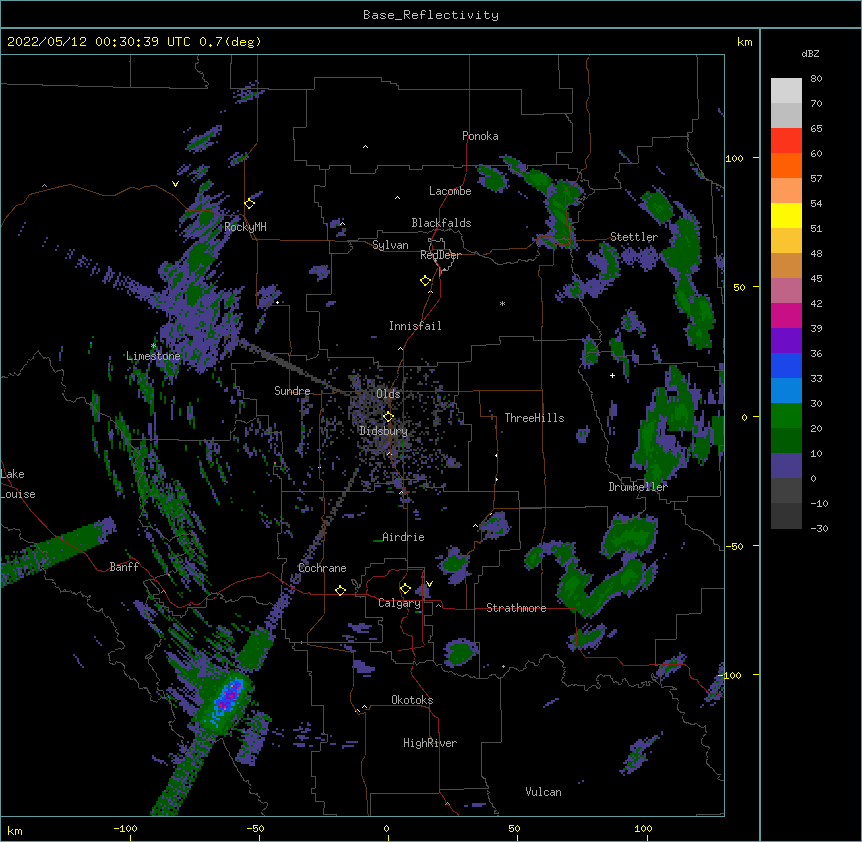This screenshot has width=862, height=842.
Task: Click the Blackfalds town label
Action: click(x=441, y=223)
